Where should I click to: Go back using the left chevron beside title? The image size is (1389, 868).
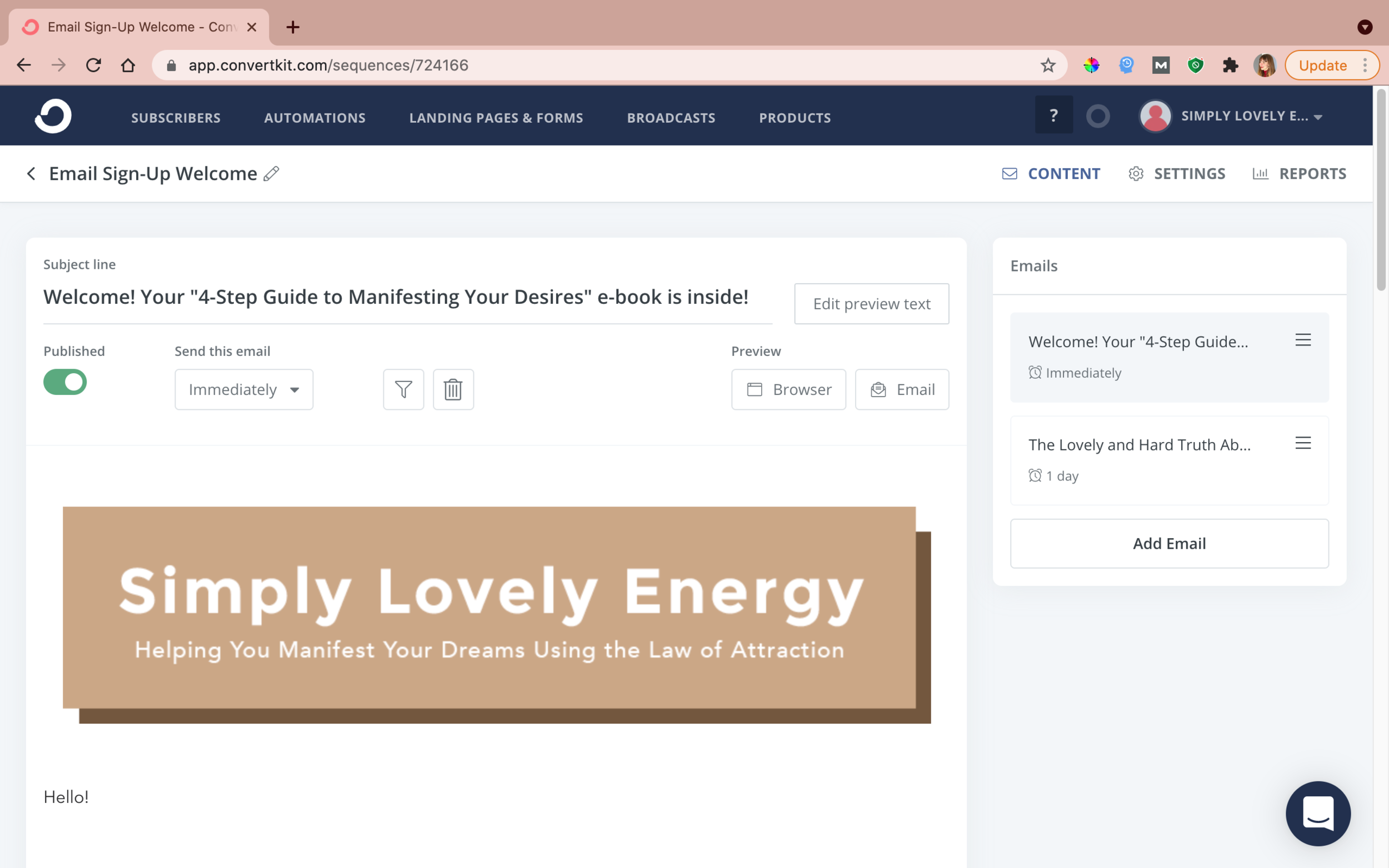[x=32, y=173]
